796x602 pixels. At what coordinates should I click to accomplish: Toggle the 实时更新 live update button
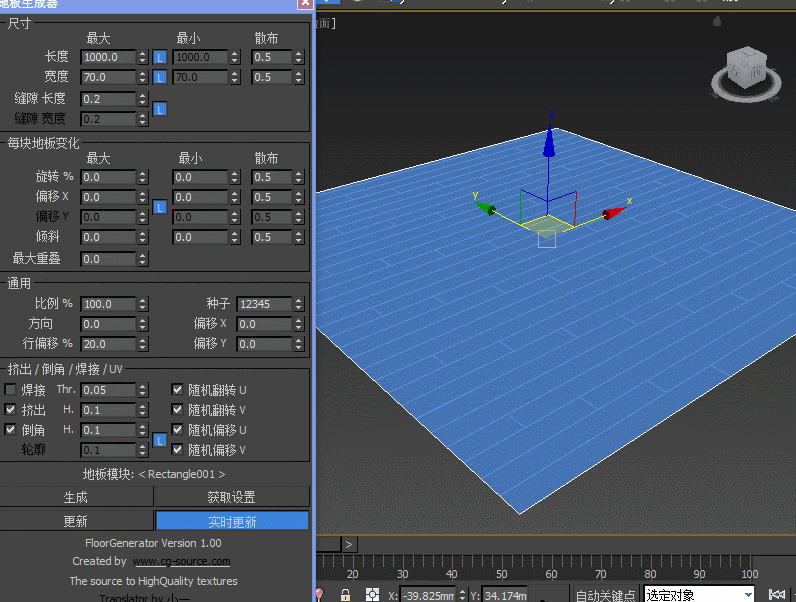click(x=232, y=521)
